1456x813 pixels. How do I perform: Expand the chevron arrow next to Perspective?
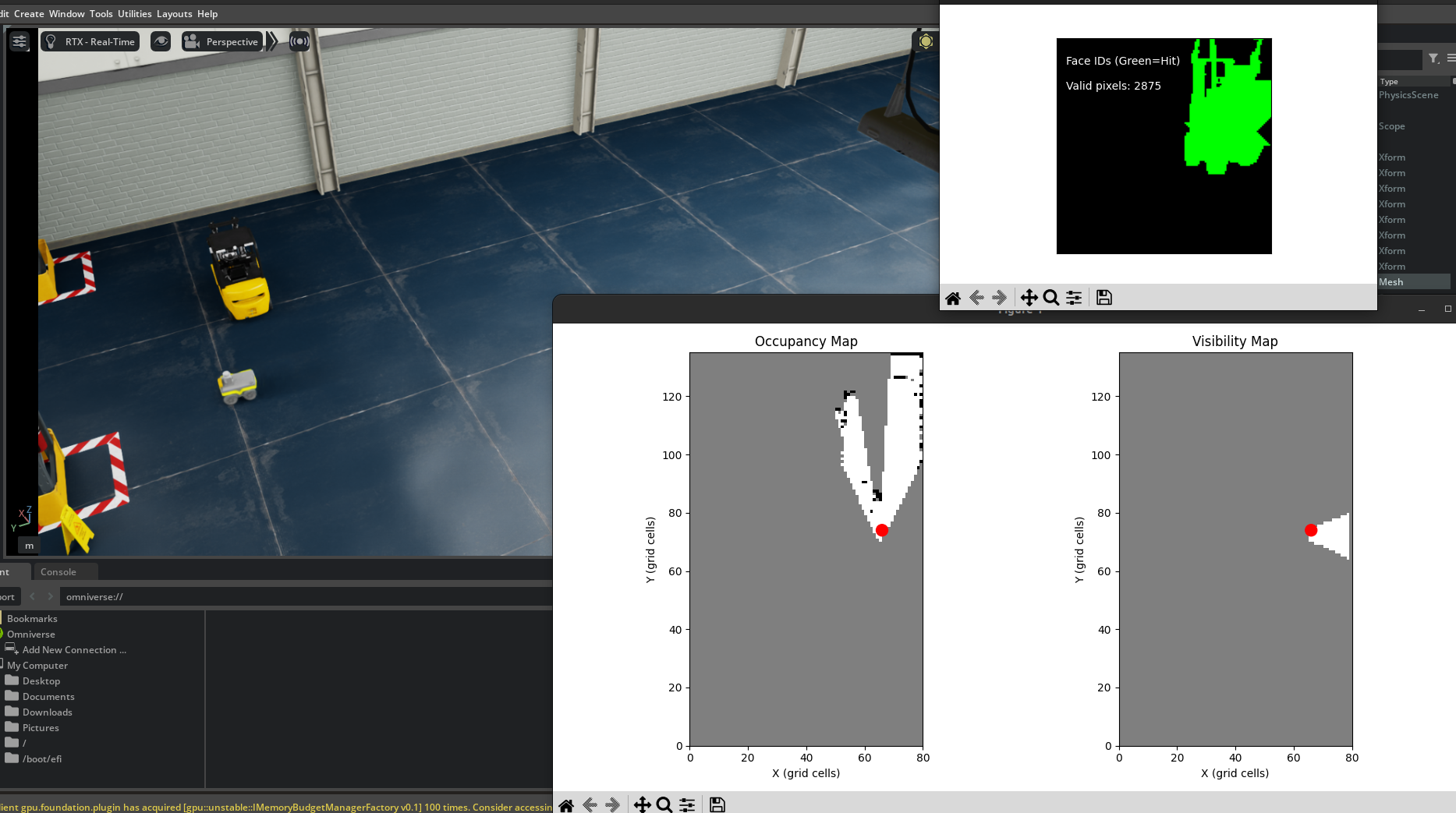pyautogui.click(x=272, y=41)
